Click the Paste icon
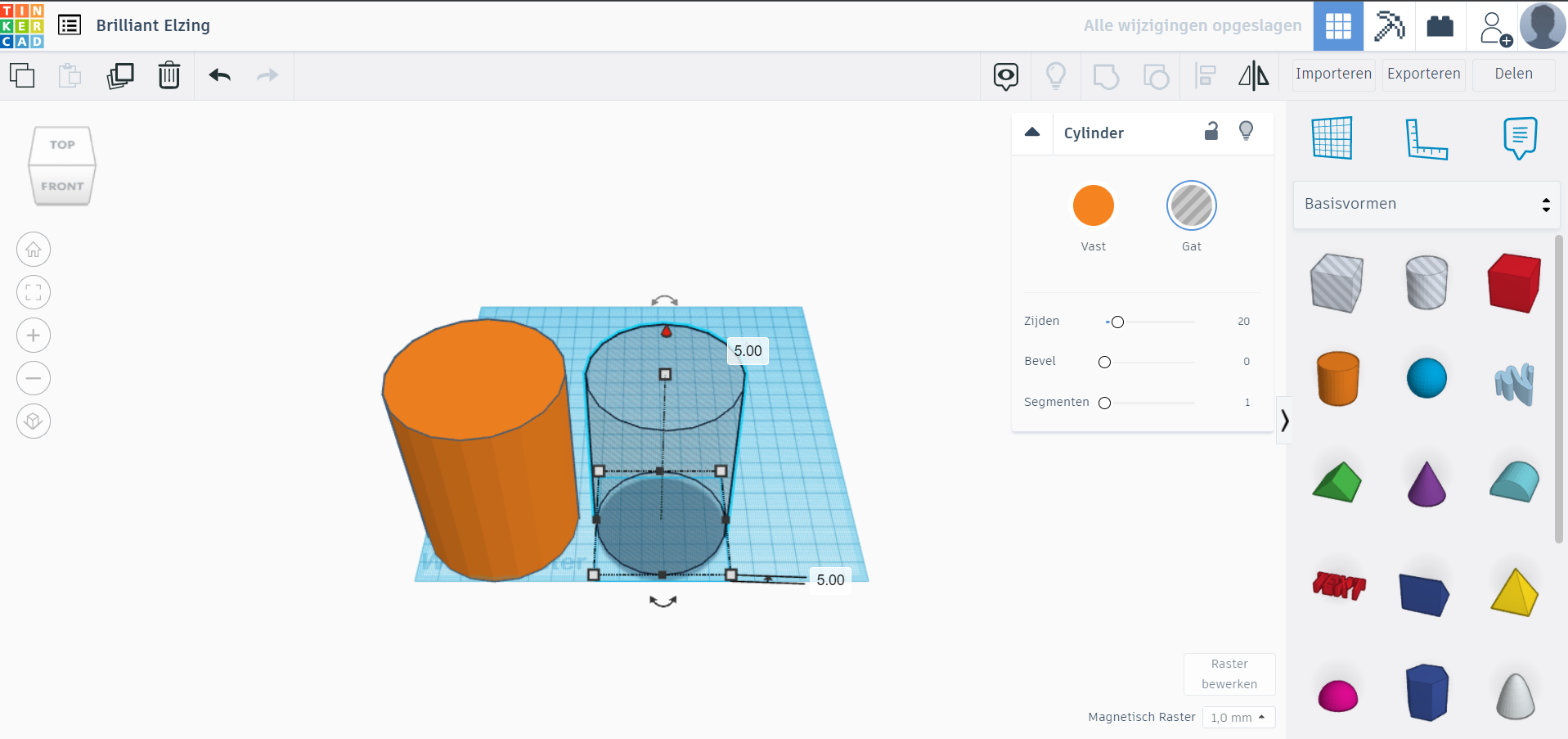1568x739 pixels. coord(70,75)
